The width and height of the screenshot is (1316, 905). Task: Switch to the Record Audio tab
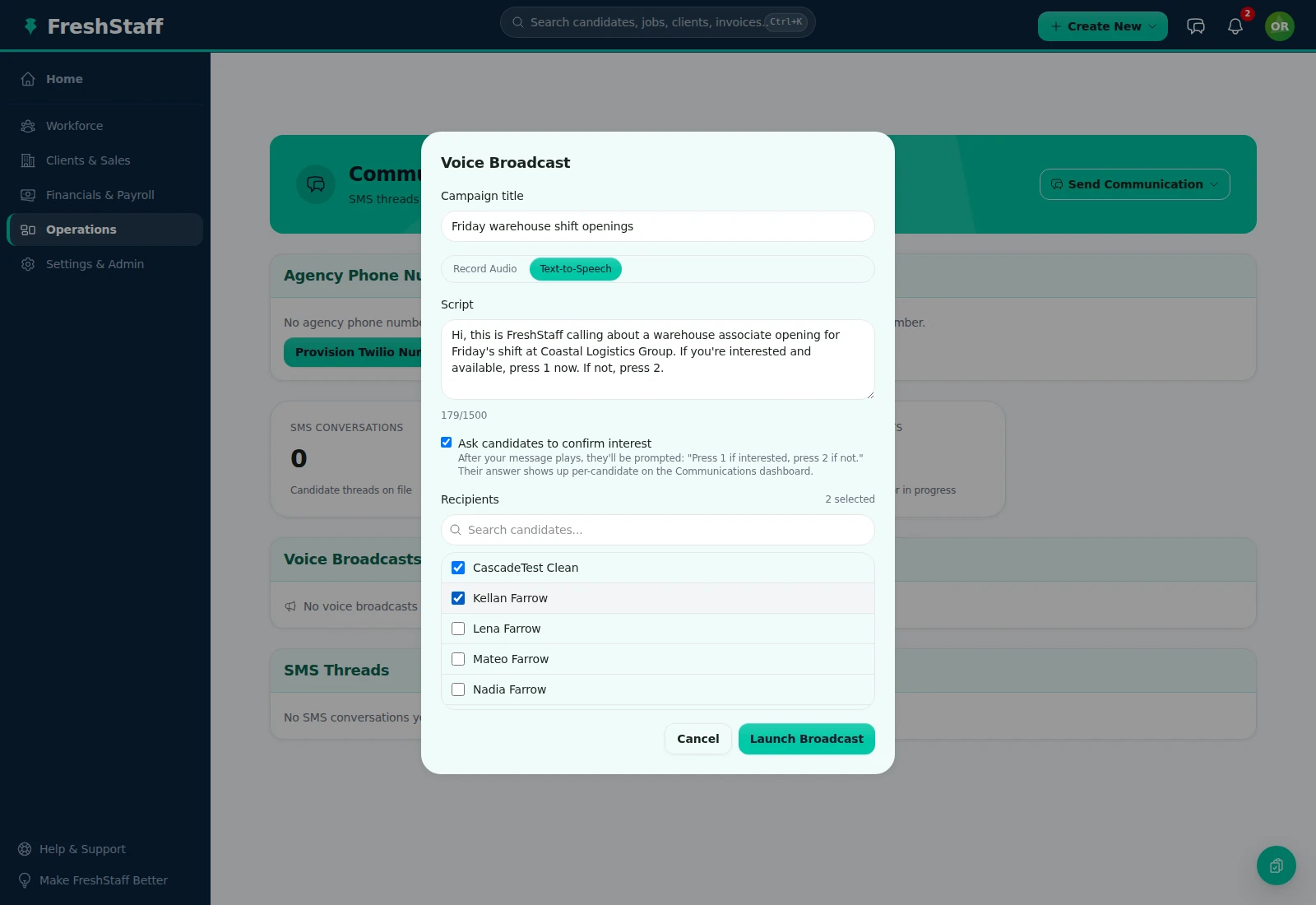click(485, 269)
